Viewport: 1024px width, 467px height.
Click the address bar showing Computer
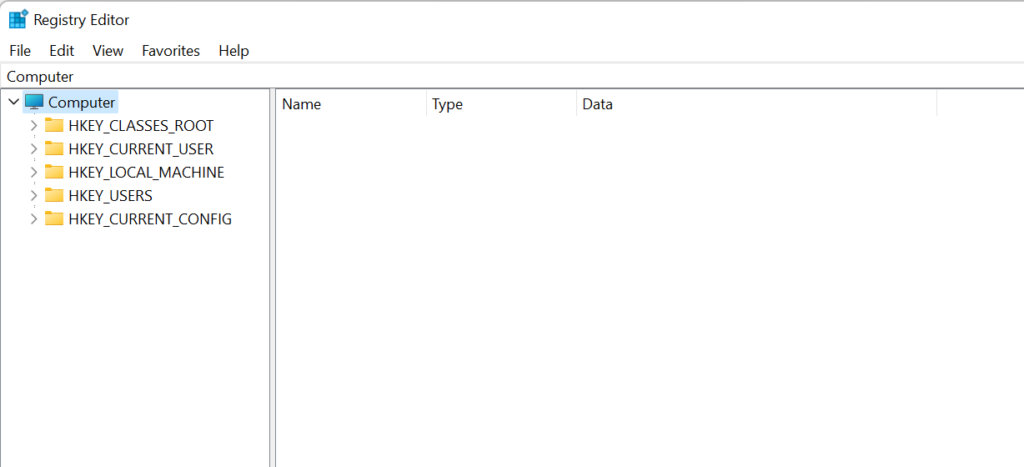(512, 76)
